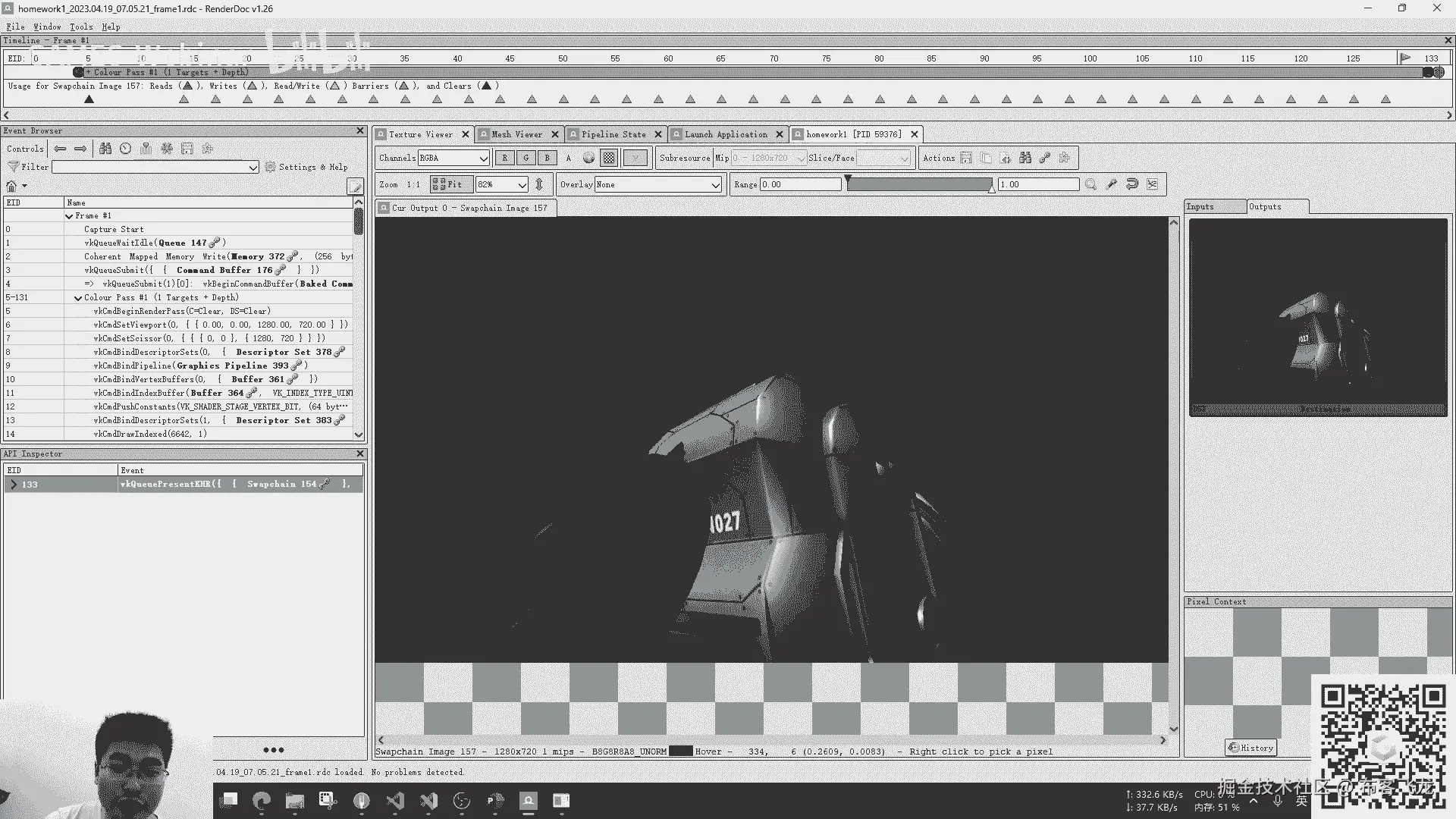Image resolution: width=1456 pixels, height=819 pixels.
Task: Click the Find binoculars icon in Event Browser
Action: point(105,149)
